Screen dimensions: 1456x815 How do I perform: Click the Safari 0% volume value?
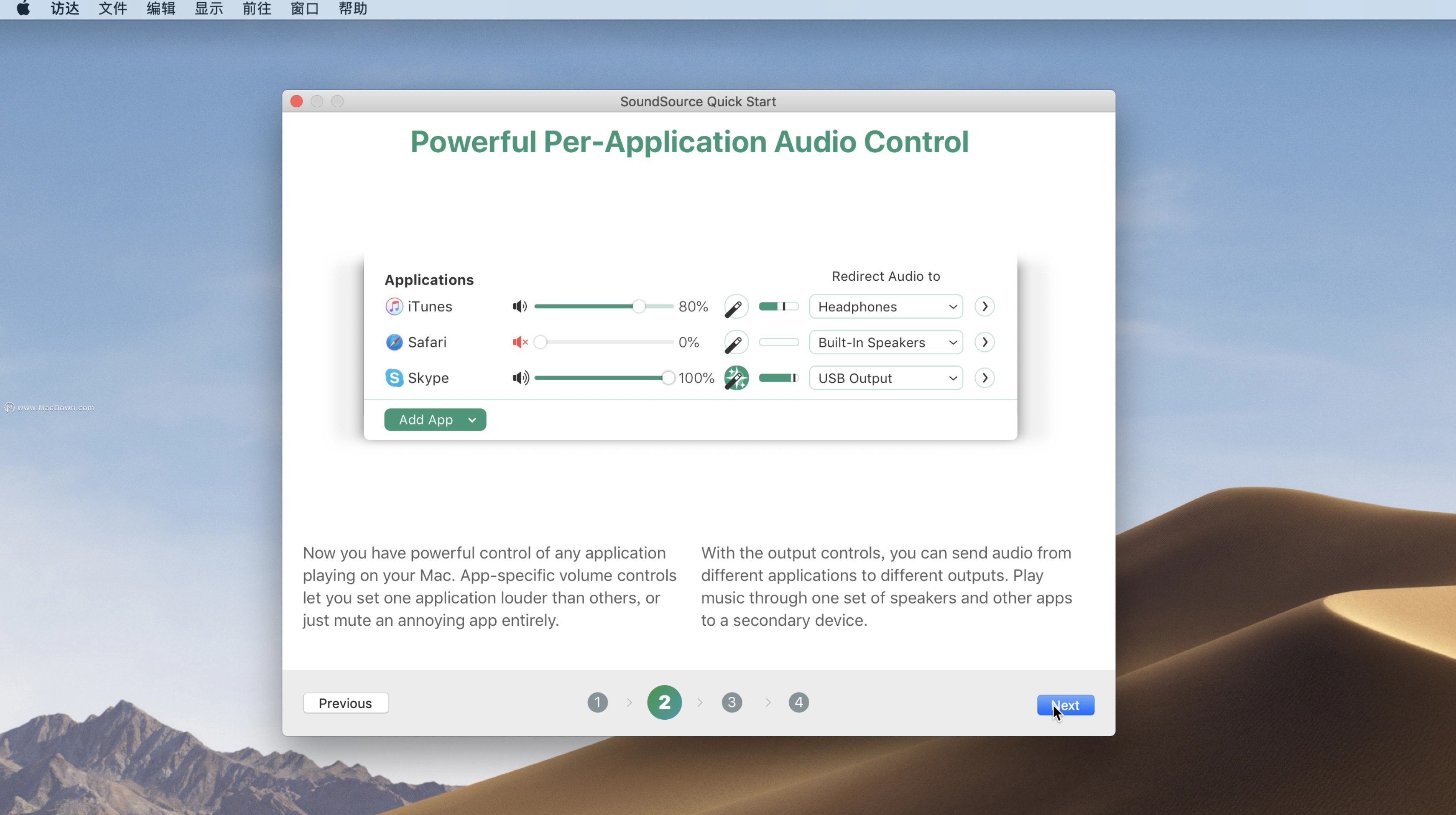tap(688, 342)
